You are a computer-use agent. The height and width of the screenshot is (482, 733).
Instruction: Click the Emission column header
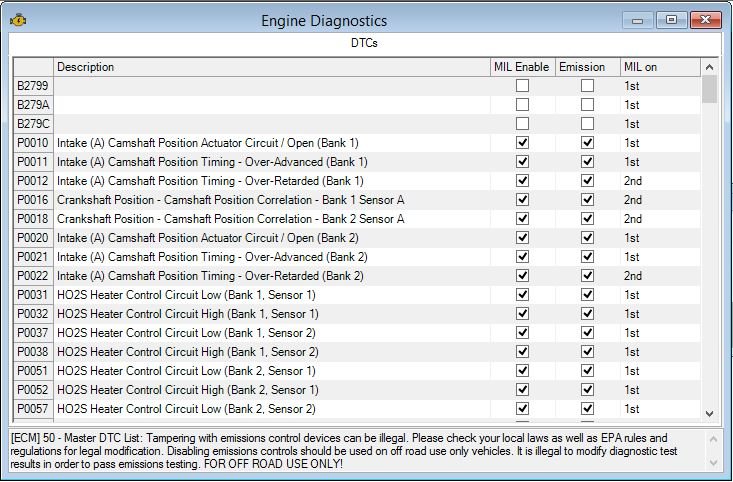[x=588, y=67]
